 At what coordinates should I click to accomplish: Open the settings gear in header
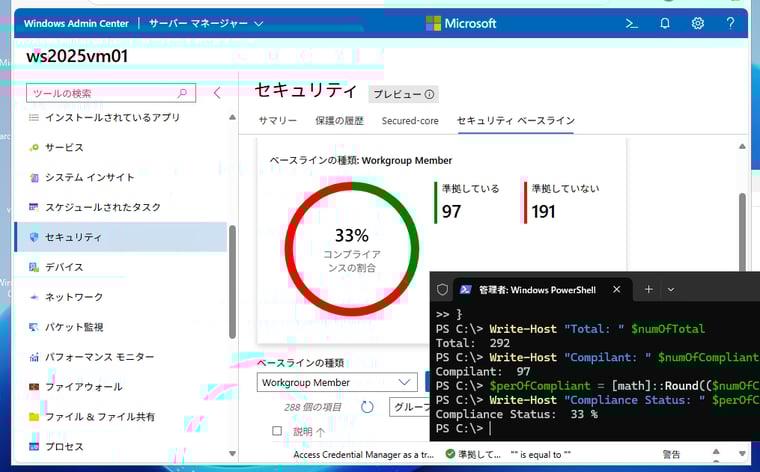click(697, 23)
